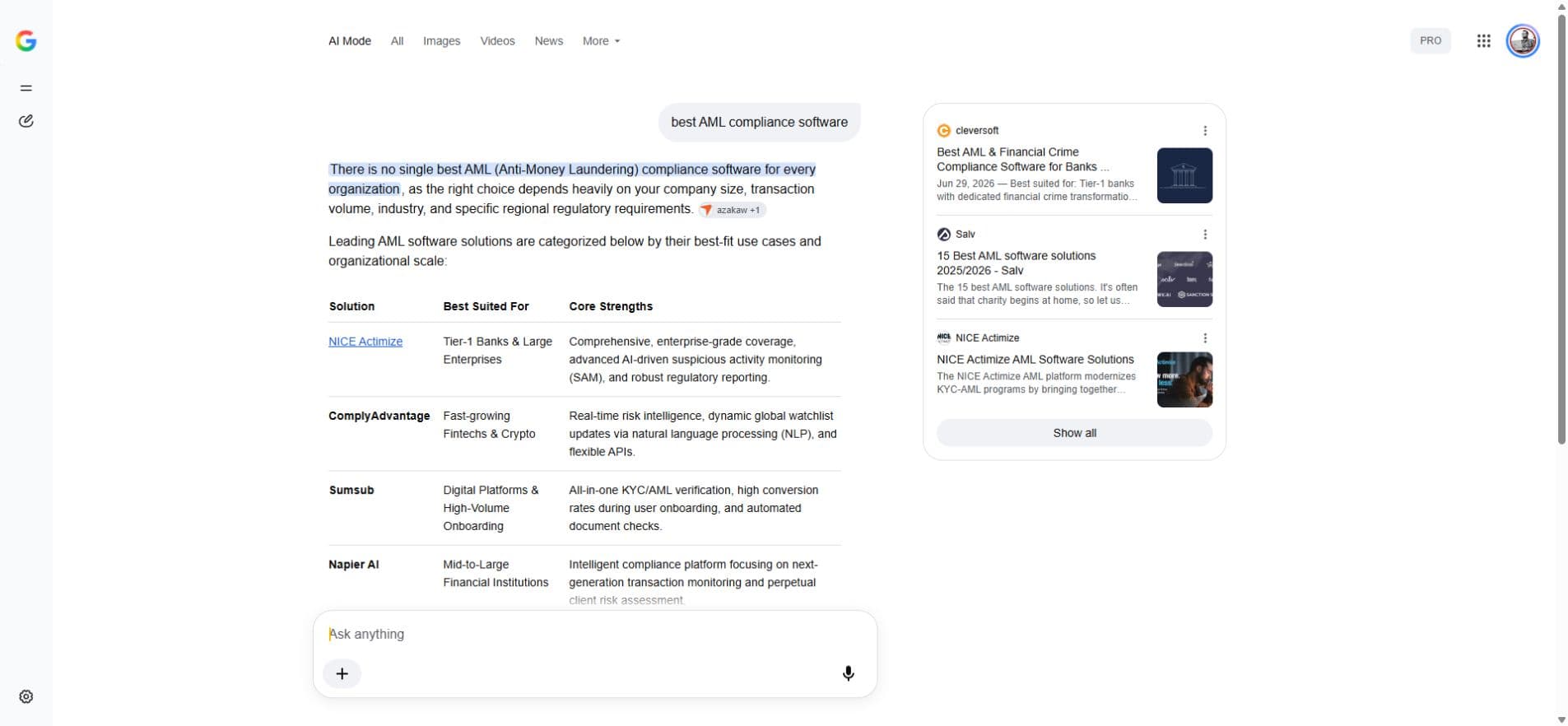Switch to the Images tab

[441, 41]
